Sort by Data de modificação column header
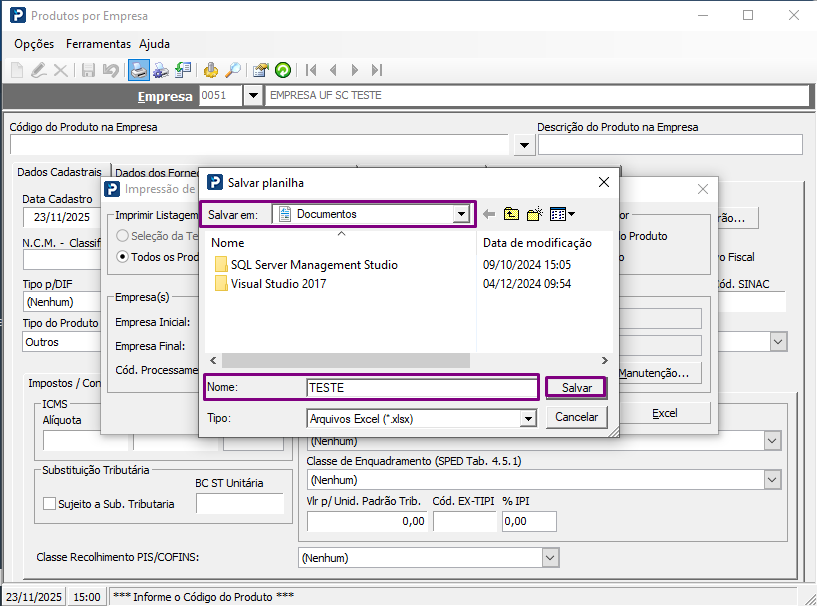The image size is (817, 606). [537, 243]
